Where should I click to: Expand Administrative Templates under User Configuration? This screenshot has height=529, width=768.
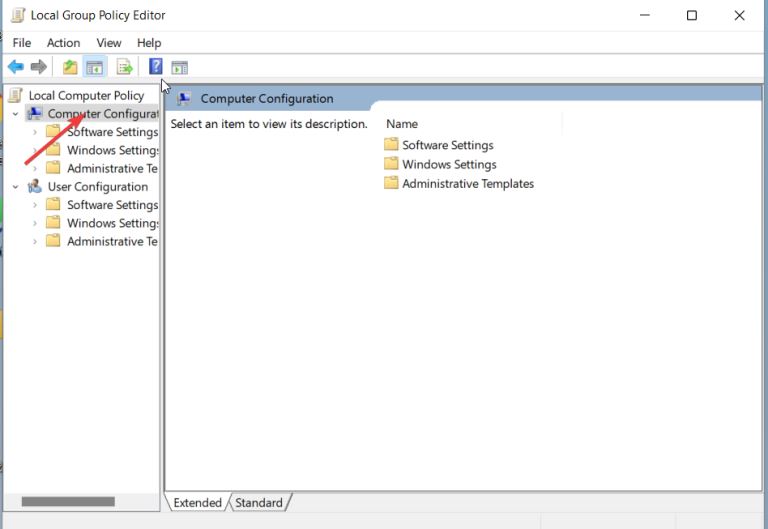tap(35, 241)
